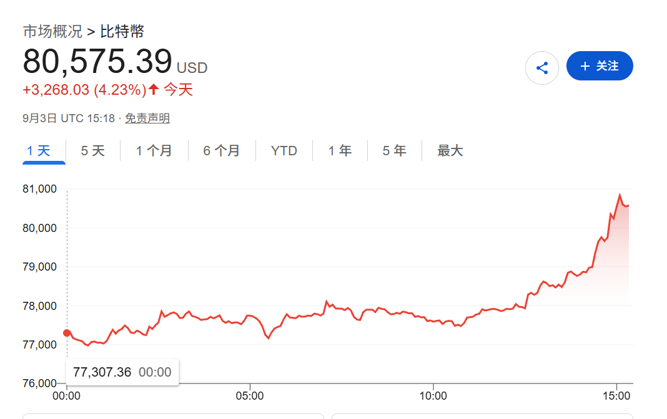This screenshot has height=419, width=667.
Task: Select the 1 天 time range tab
Action: point(39,151)
